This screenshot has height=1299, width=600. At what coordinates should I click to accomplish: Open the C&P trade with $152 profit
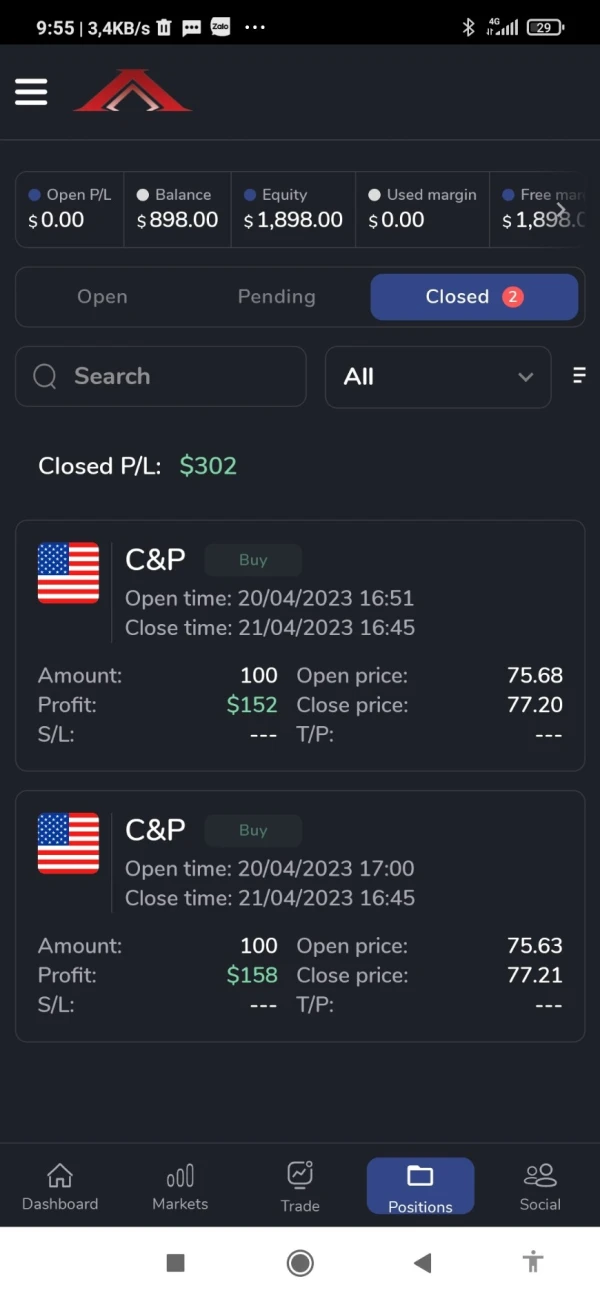tap(300, 646)
